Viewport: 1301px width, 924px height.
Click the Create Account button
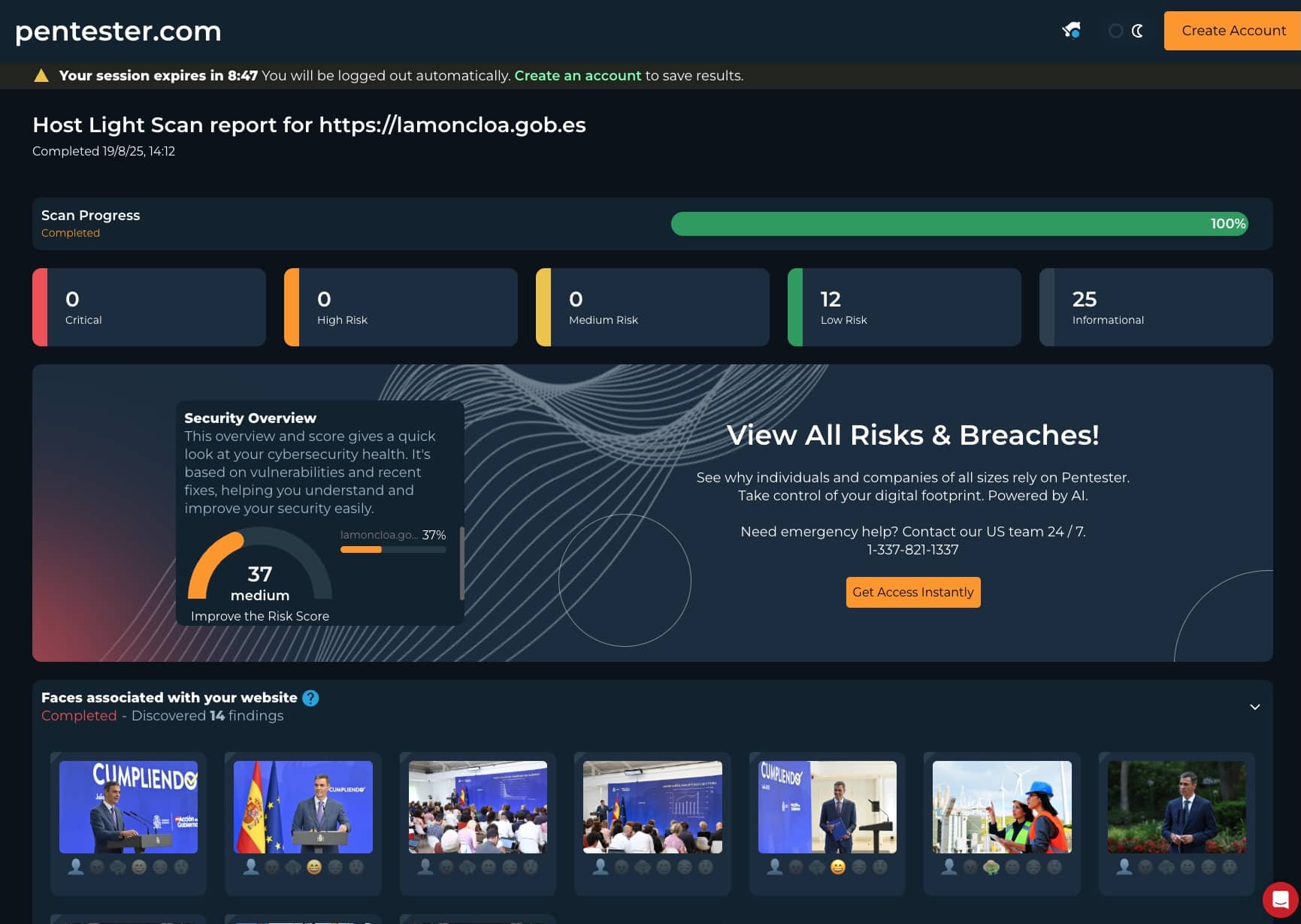[x=1232, y=31]
